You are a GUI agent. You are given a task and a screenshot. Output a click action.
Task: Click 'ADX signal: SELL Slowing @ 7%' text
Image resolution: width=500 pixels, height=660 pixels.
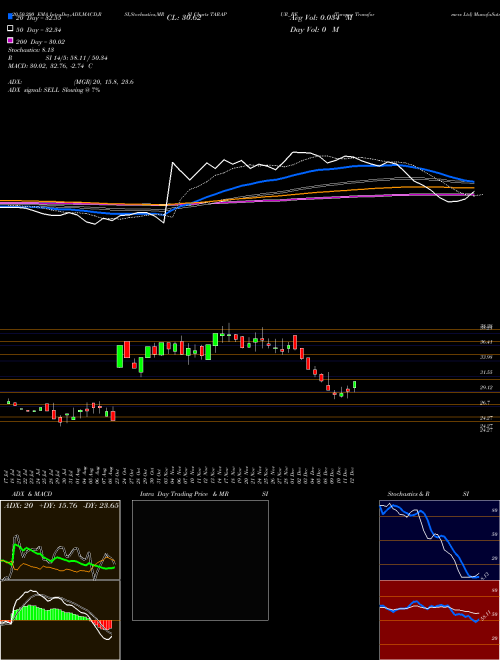click(x=54, y=90)
